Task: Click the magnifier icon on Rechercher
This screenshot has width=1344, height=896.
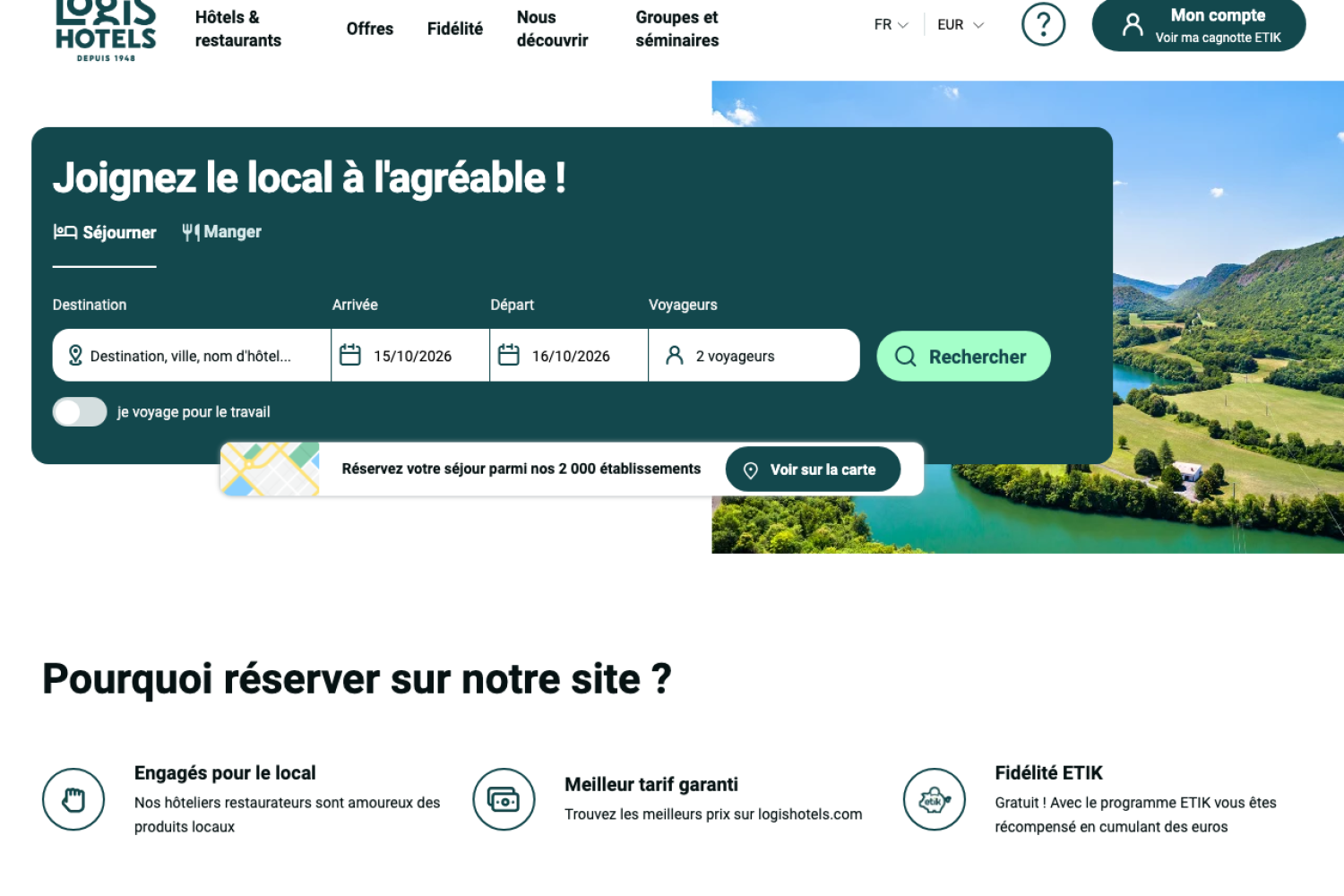Action: pyautogui.click(x=906, y=357)
